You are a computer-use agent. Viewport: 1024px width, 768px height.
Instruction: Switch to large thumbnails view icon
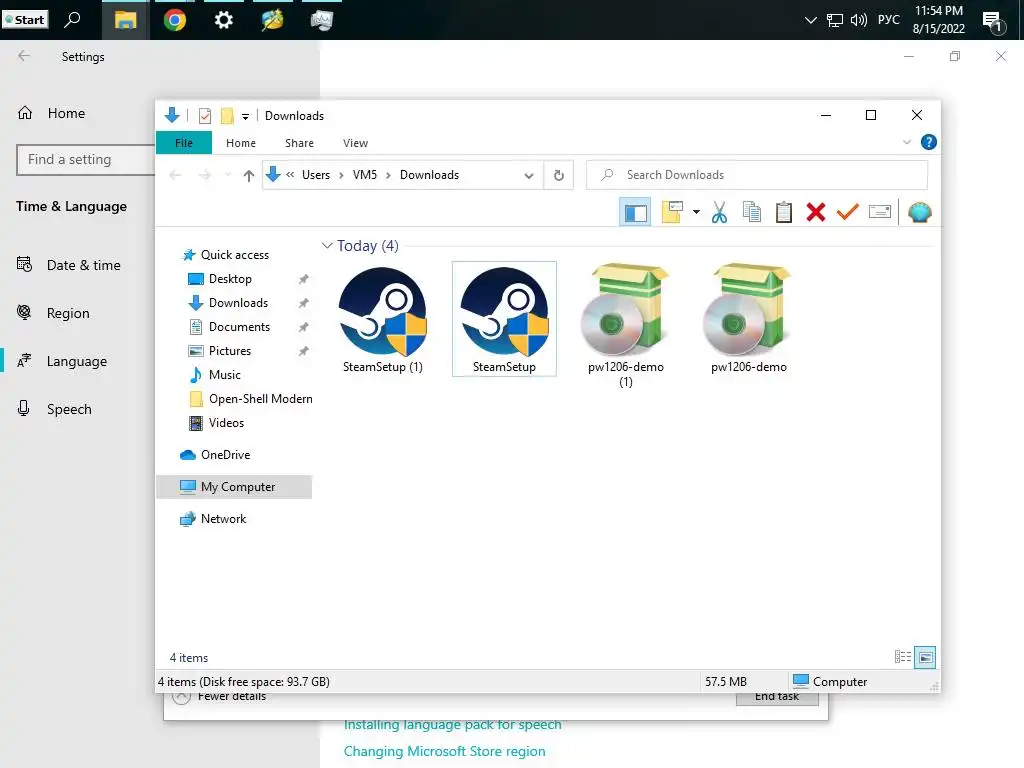925,657
